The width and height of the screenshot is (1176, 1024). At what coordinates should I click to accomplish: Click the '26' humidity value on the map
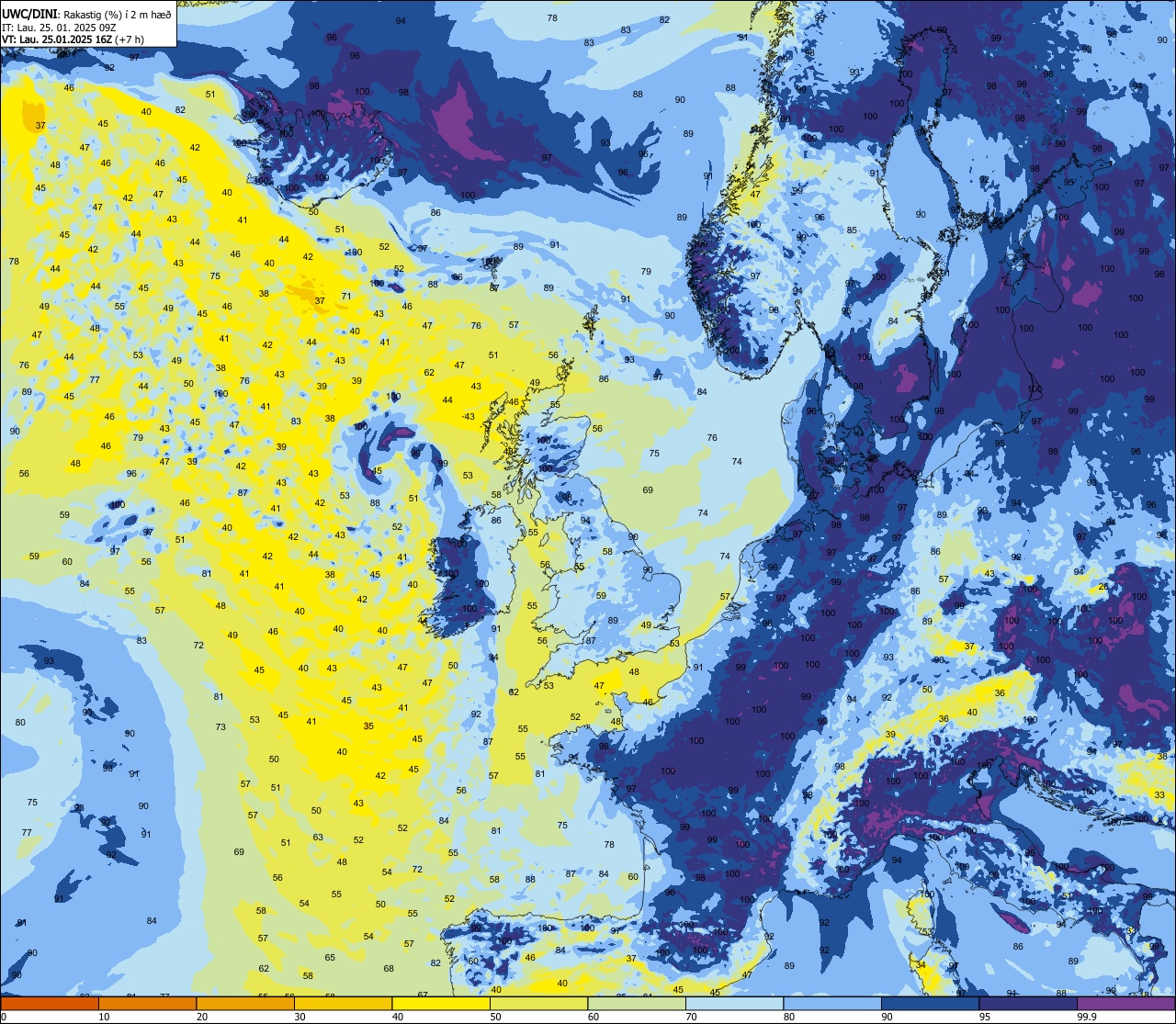pyautogui.click(x=1103, y=587)
